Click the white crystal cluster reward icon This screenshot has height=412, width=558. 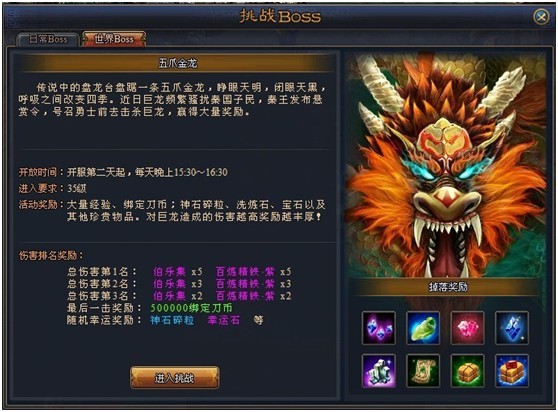[x=378, y=371]
